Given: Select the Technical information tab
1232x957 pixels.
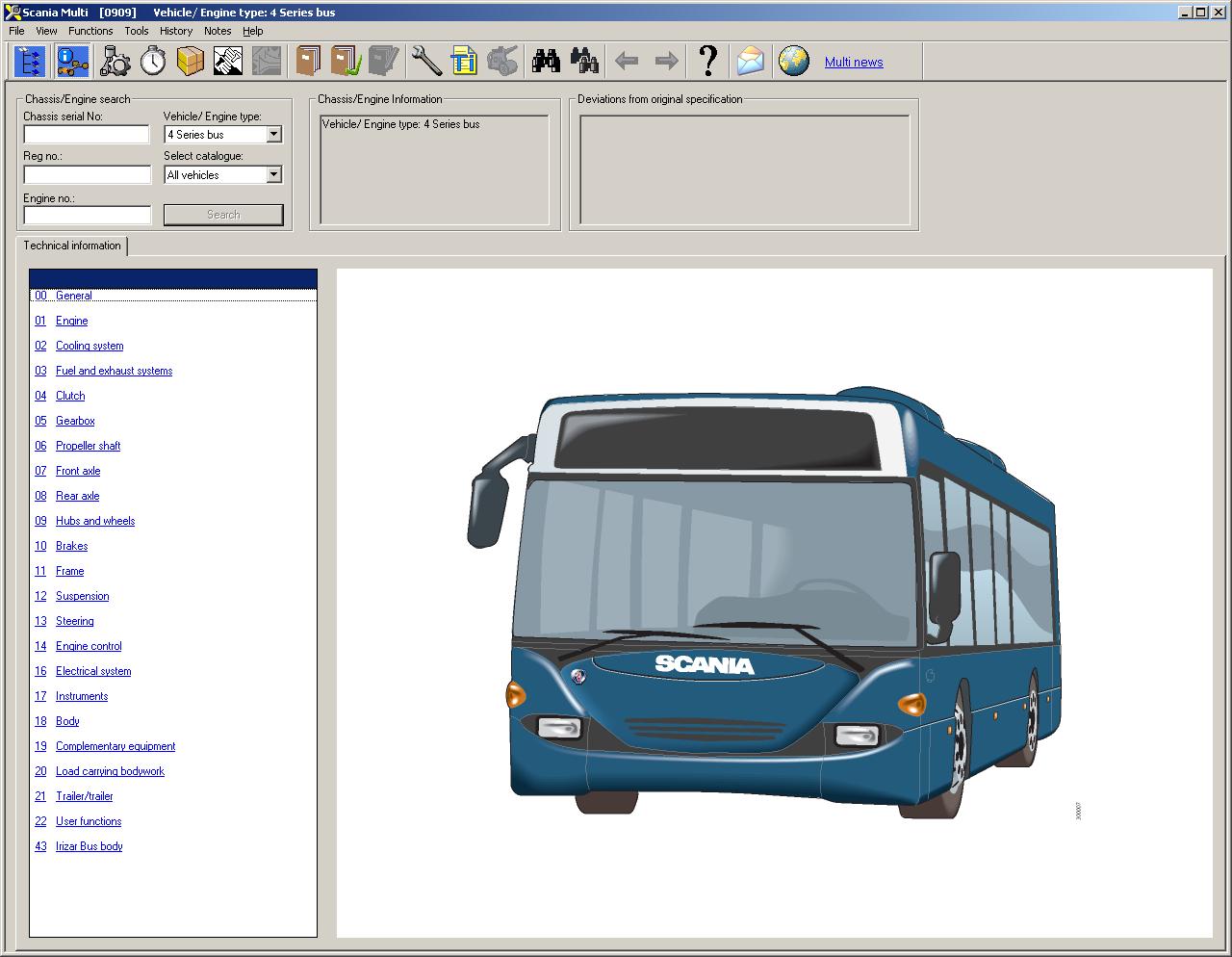Looking at the screenshot, I should click(x=72, y=246).
